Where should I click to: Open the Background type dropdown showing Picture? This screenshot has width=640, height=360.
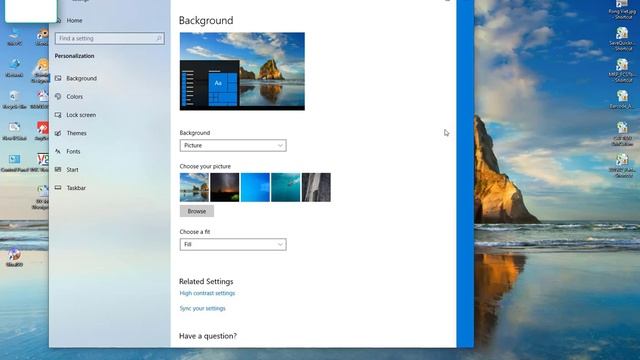(233, 146)
